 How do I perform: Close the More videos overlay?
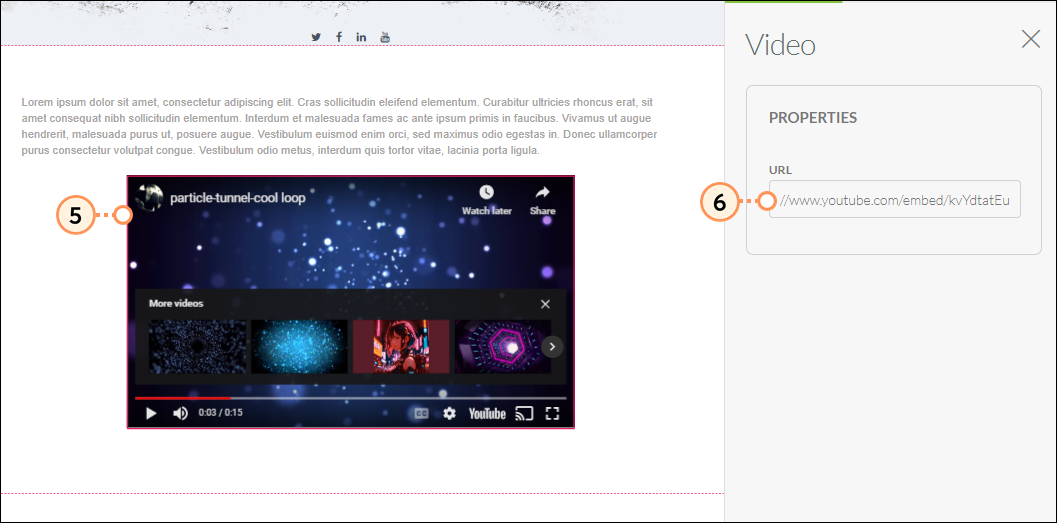click(545, 304)
